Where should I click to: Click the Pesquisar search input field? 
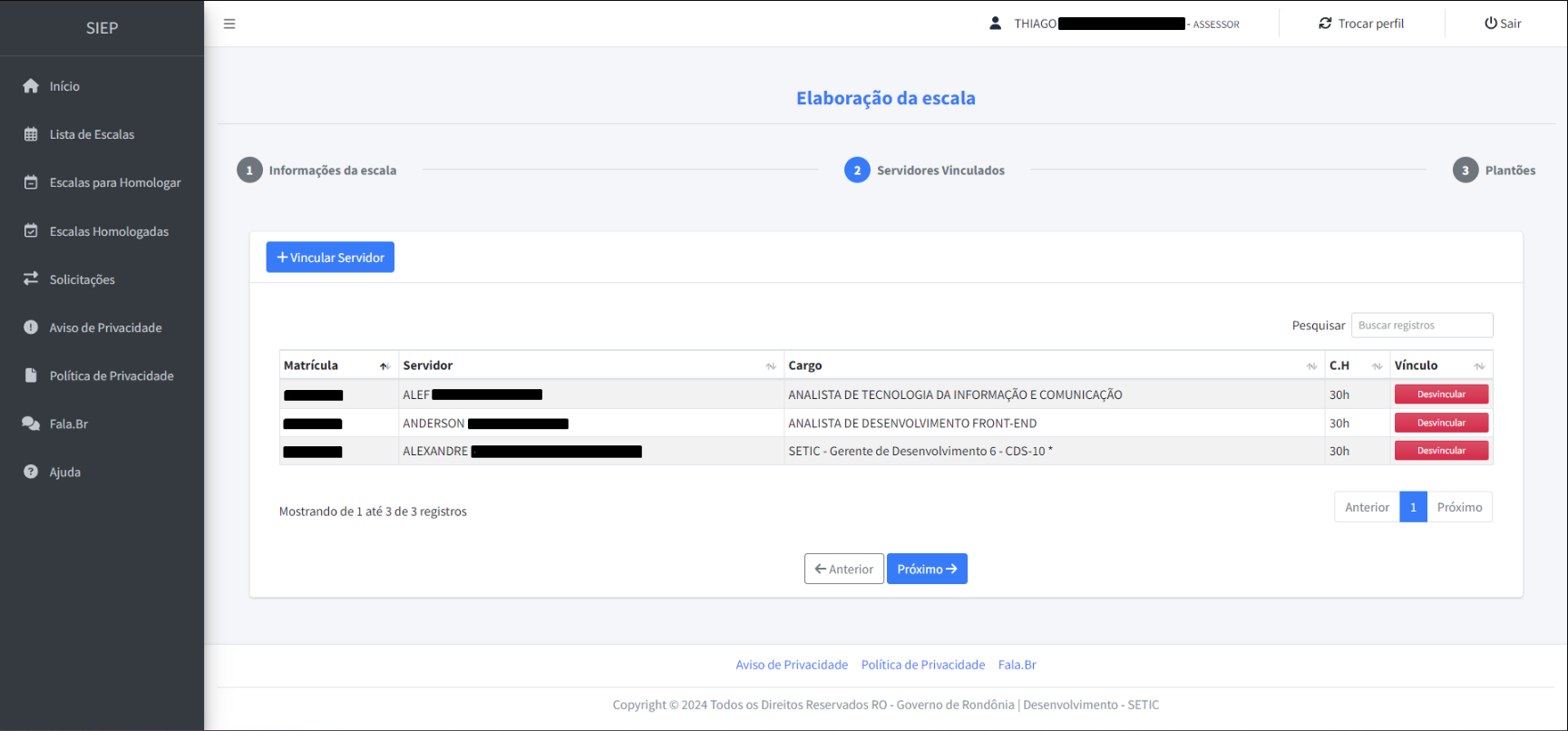pyautogui.click(x=1422, y=325)
